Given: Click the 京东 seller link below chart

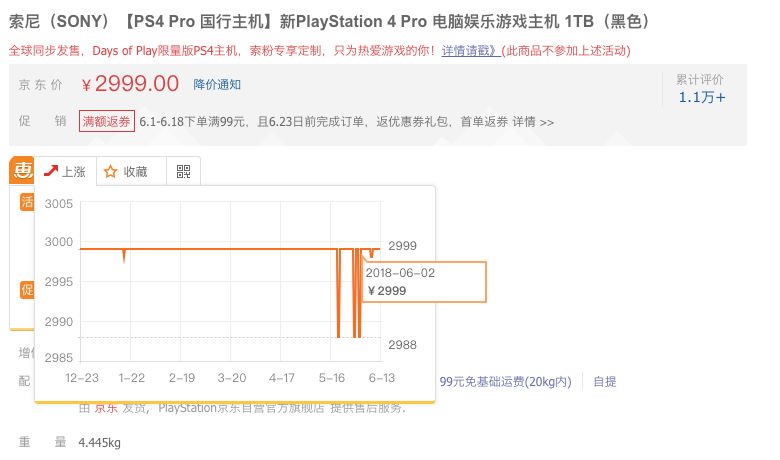Looking at the screenshot, I should point(106,407).
